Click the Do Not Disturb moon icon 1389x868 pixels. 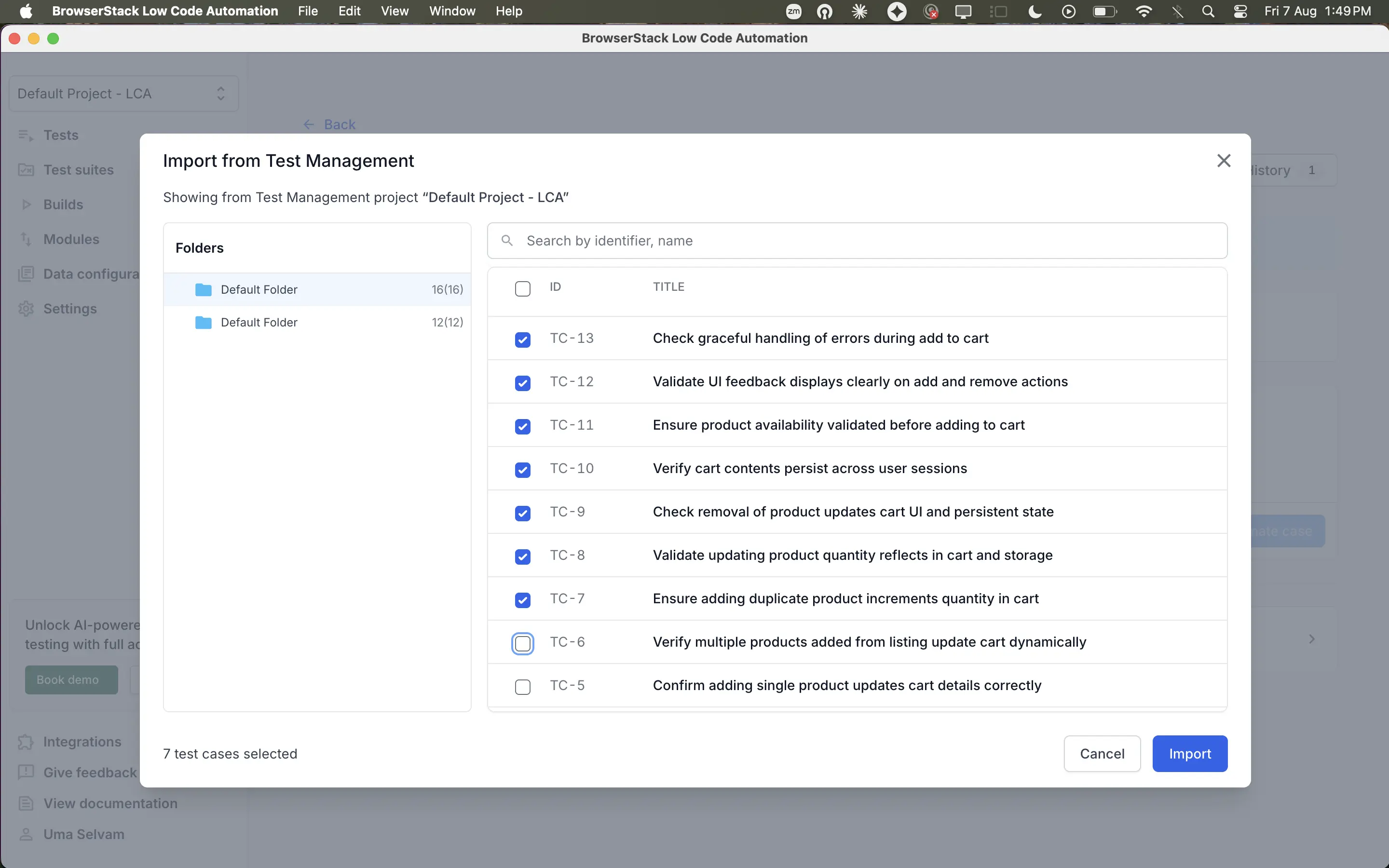click(1035, 11)
